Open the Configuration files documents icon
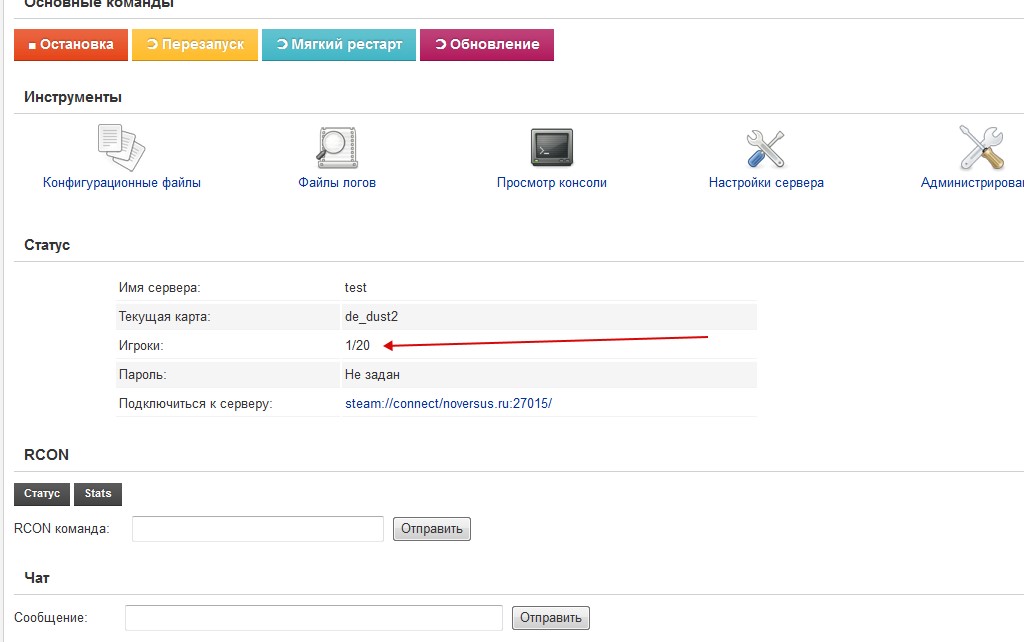 pyautogui.click(x=122, y=147)
